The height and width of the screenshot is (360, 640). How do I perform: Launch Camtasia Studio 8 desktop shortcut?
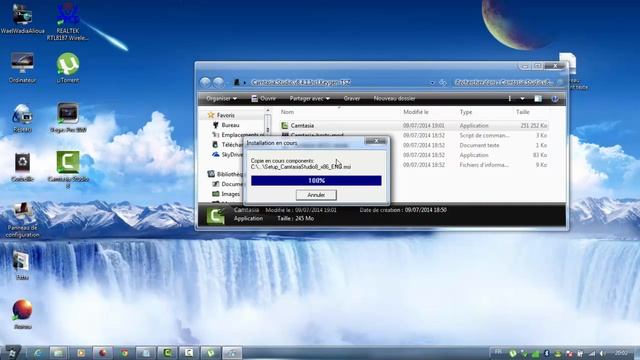click(68, 169)
